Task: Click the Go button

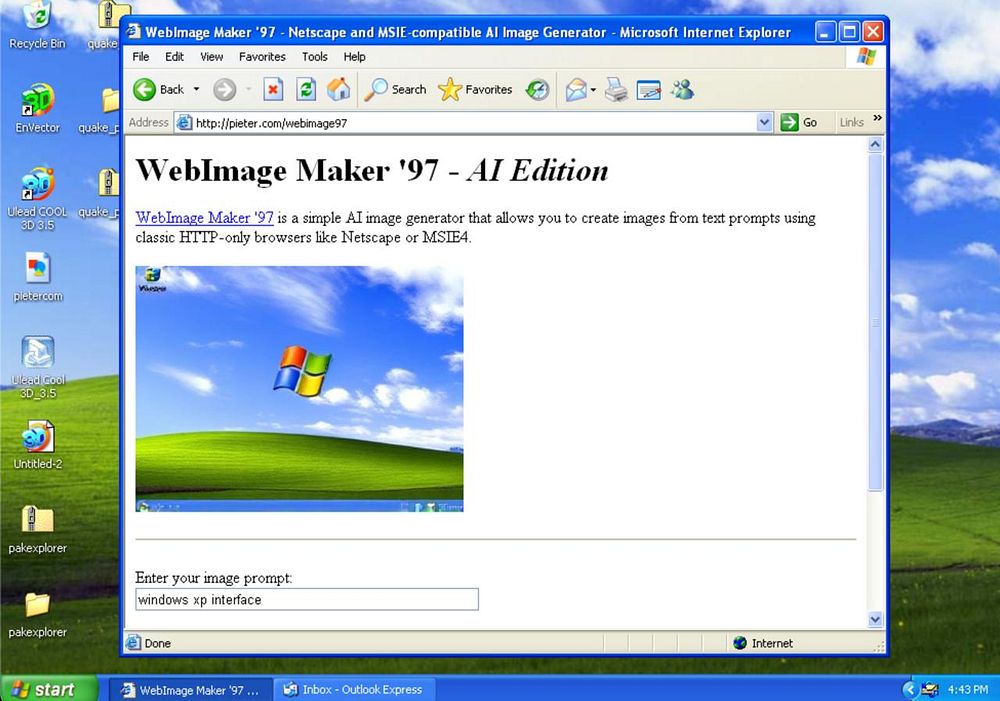Action: (798, 122)
